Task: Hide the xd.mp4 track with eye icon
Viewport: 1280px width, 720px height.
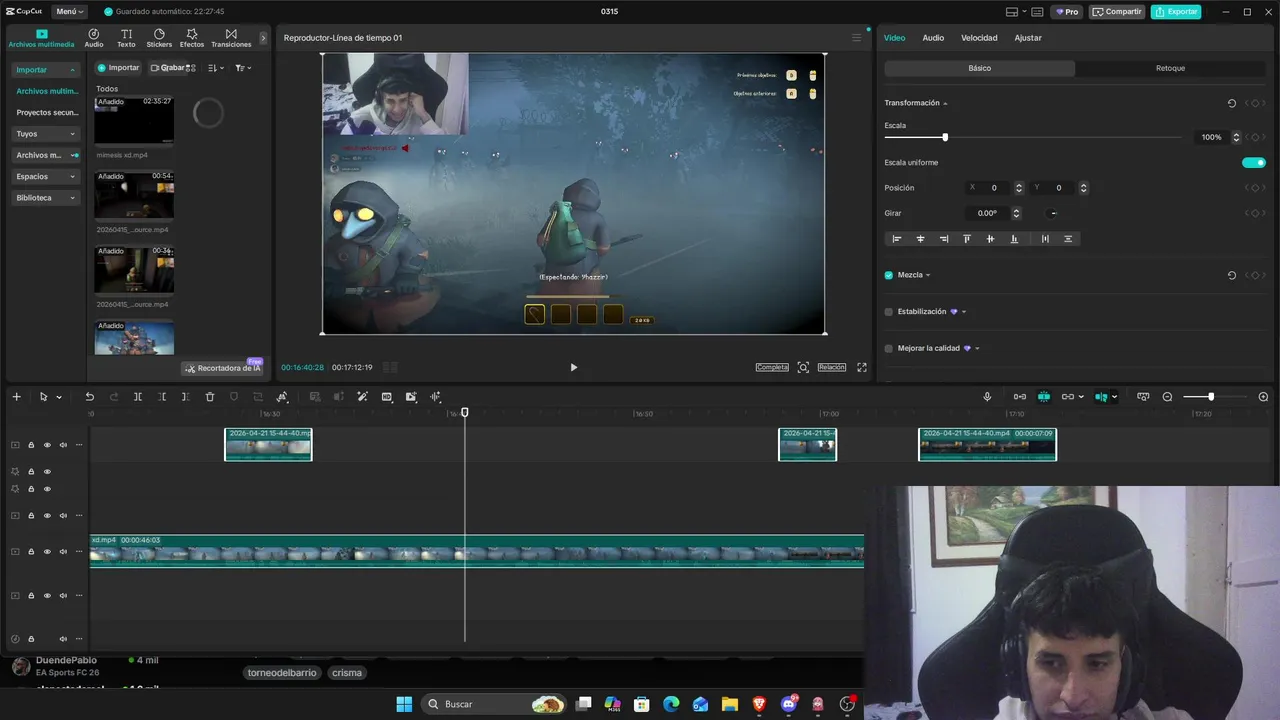Action: (x=47, y=552)
